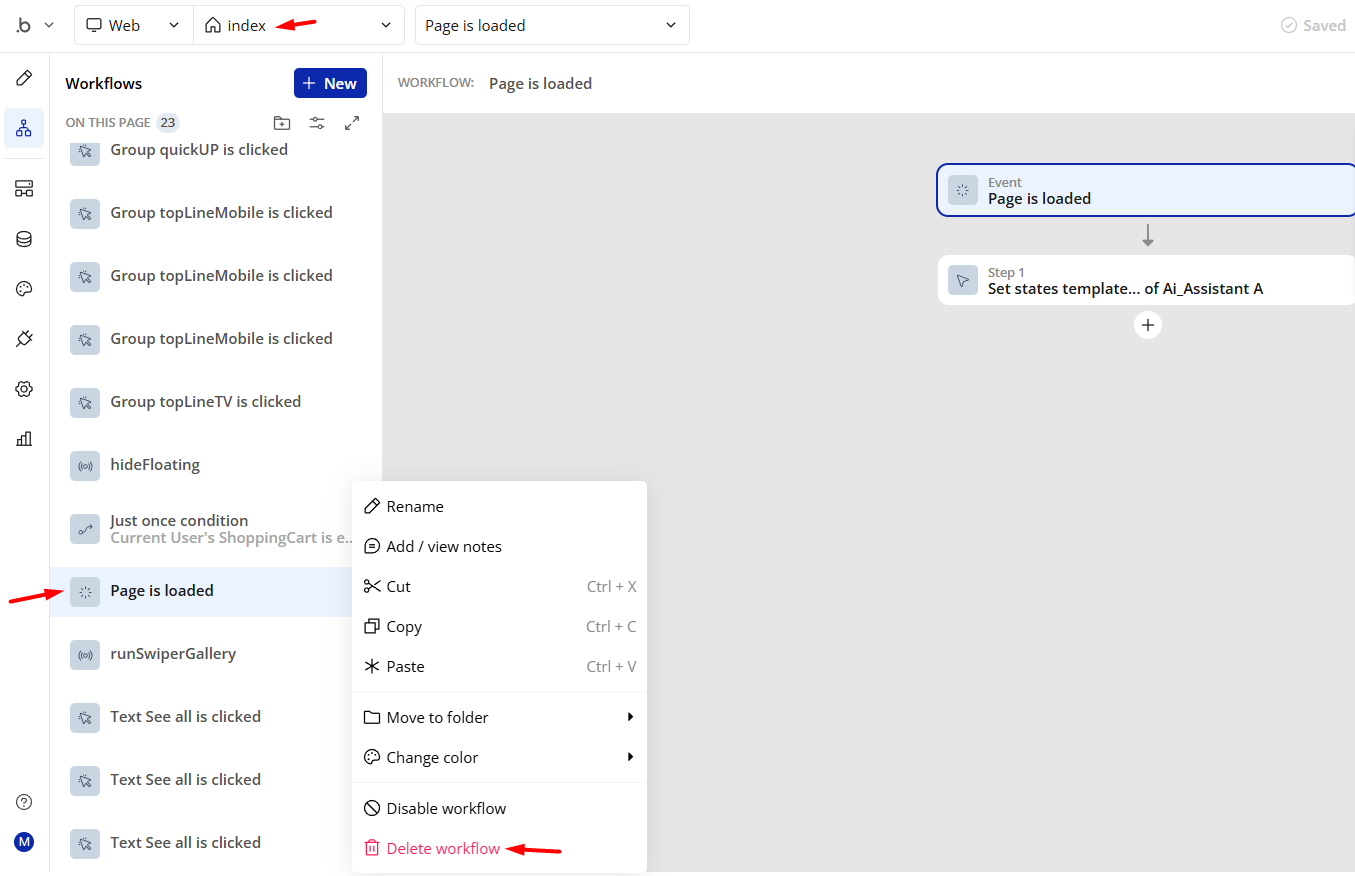Screen dimensions: 1355x876
Task: Click the new folder icon in Workflows
Action: point(282,123)
